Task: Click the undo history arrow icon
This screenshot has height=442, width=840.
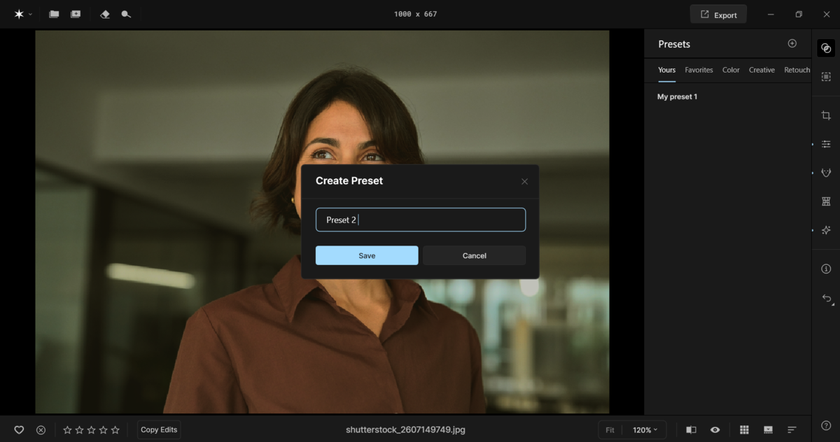Action: (x=826, y=299)
